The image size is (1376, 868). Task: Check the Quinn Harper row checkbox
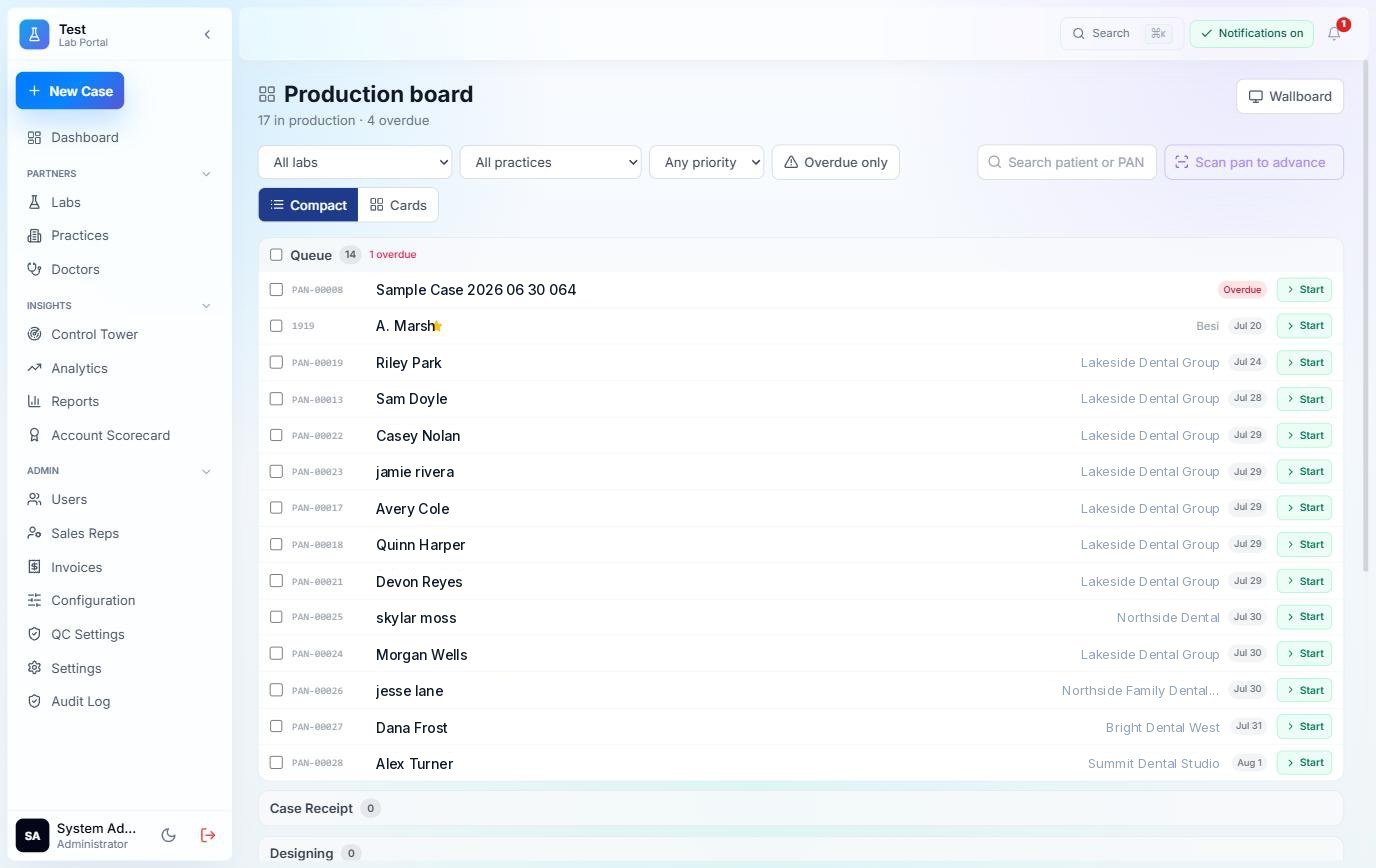tap(276, 544)
